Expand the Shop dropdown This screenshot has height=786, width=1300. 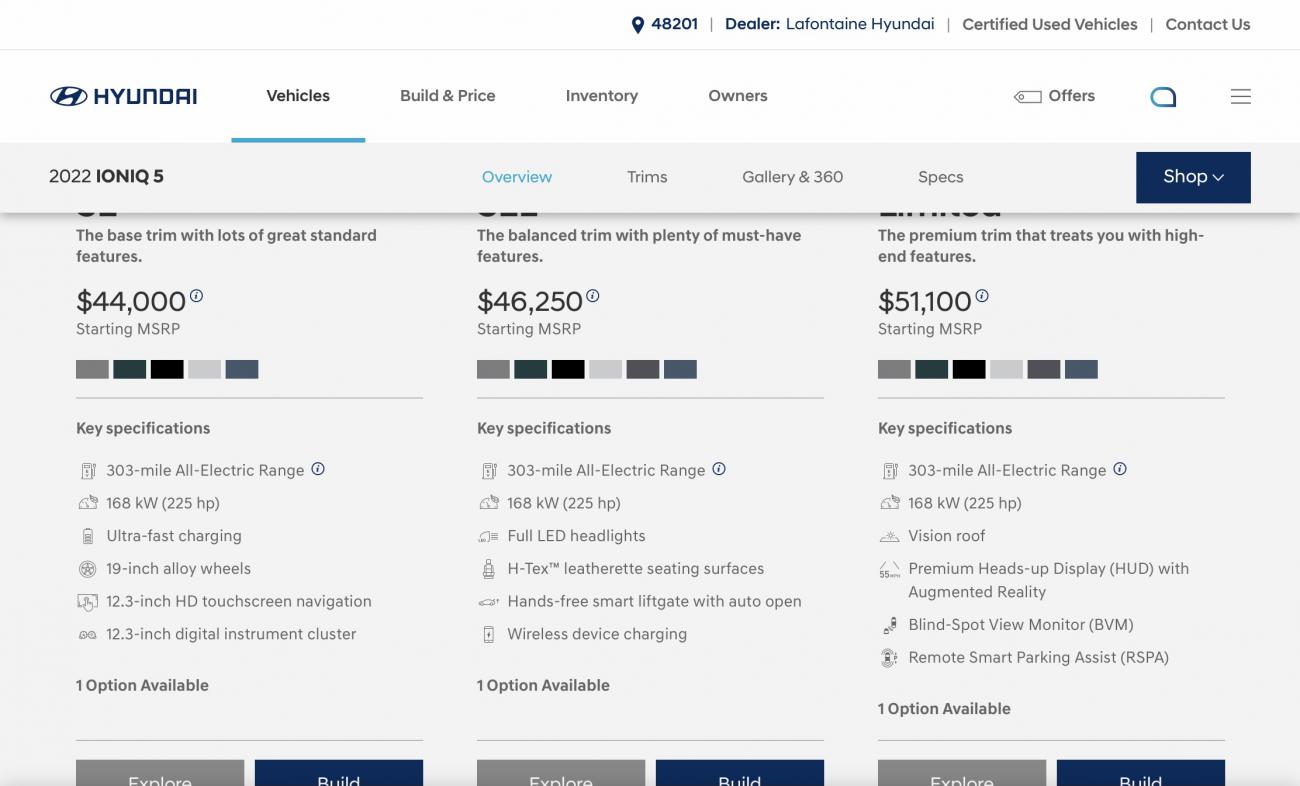(x=1193, y=177)
